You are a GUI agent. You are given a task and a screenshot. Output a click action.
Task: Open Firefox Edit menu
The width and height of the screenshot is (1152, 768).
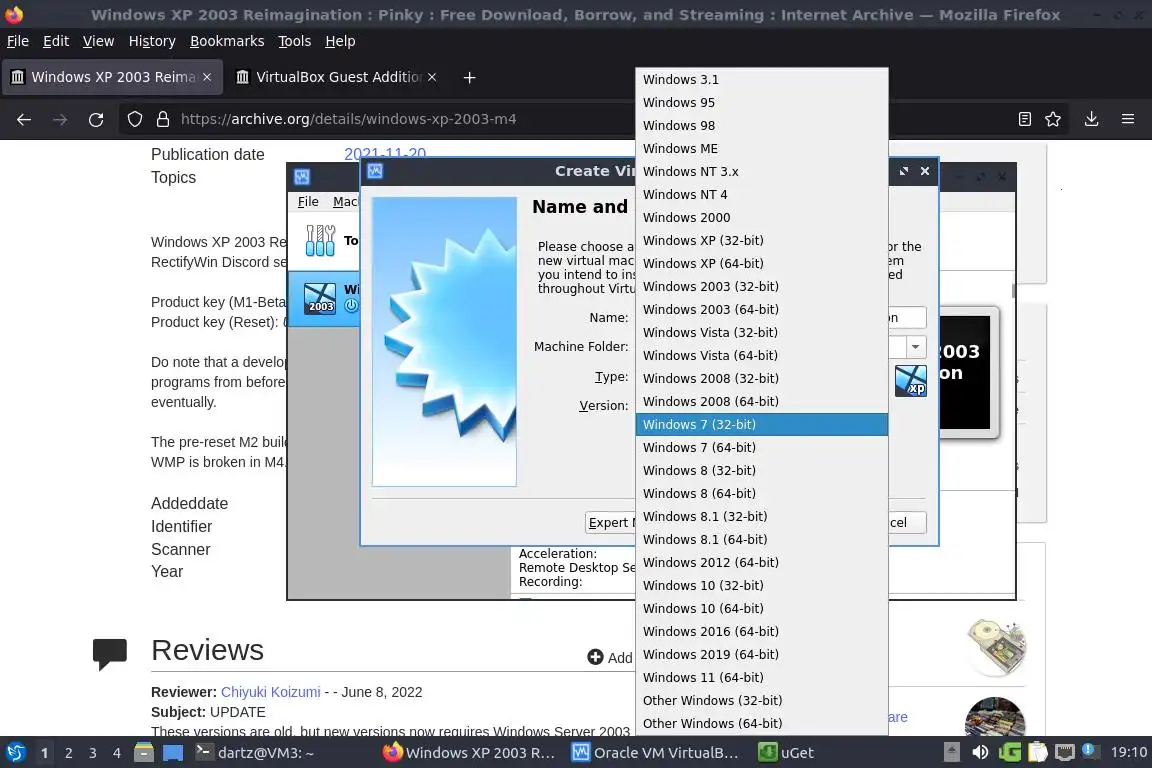tap(56, 41)
